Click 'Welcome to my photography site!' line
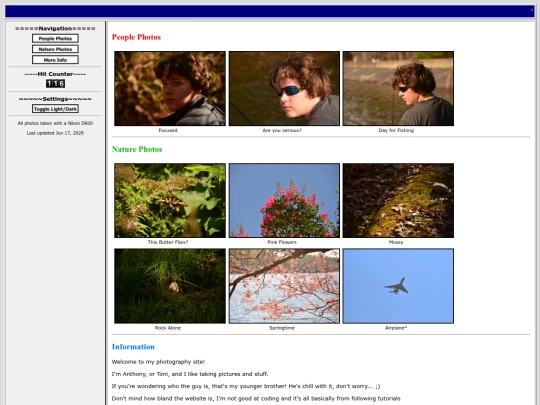This screenshot has height=405, width=540. point(158,362)
